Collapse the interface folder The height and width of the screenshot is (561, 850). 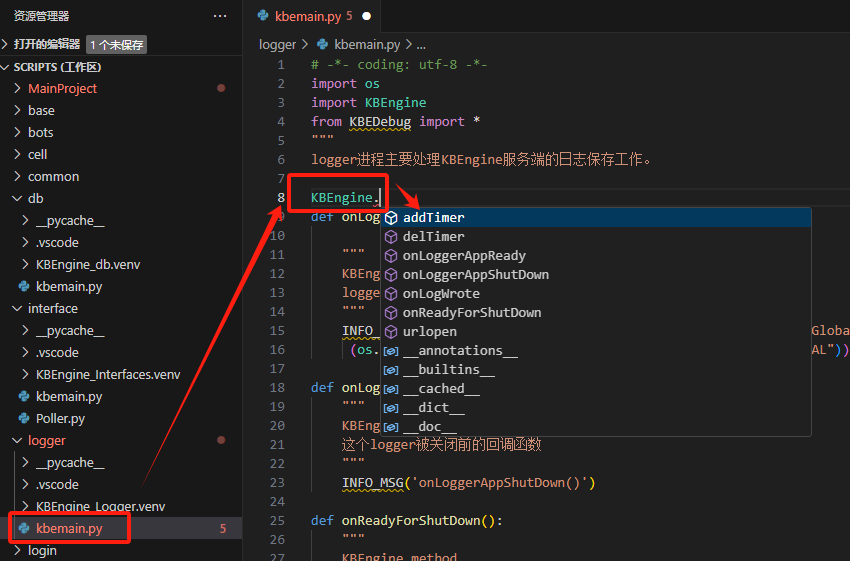(x=17, y=308)
